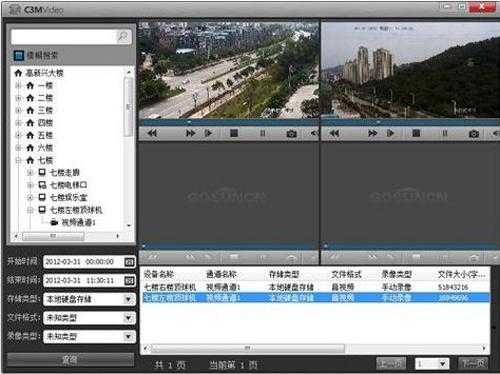
Task: Select 高新兴大楼 root in the tree
Action: pyautogui.click(x=44, y=73)
